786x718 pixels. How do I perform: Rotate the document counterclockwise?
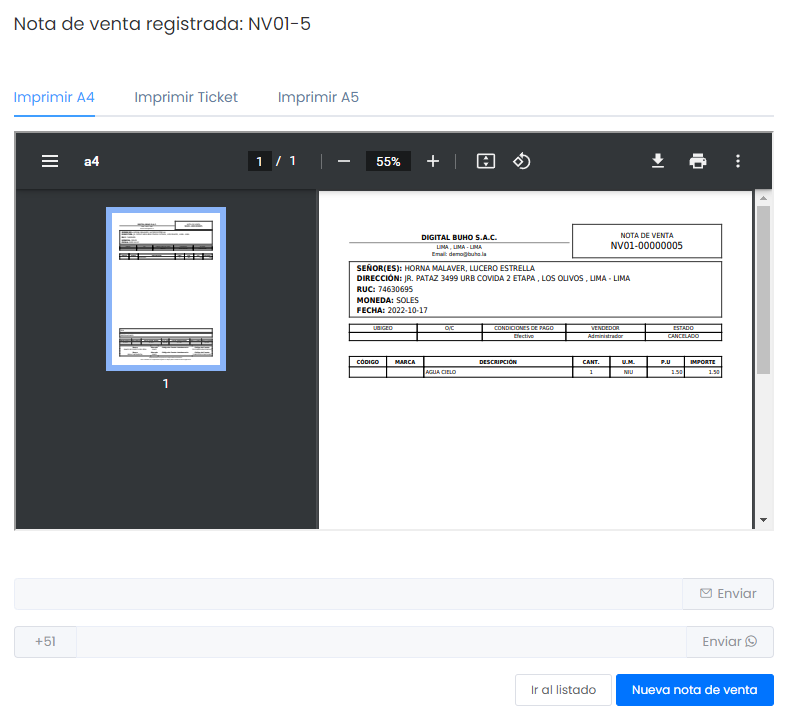tap(521, 161)
